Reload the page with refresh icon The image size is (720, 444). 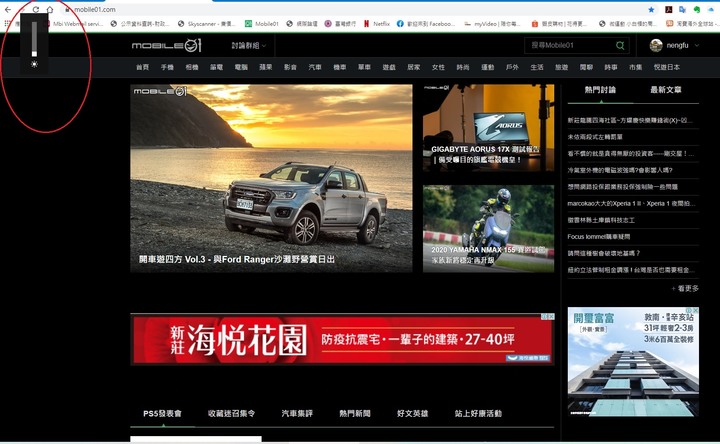pyautogui.click(x=35, y=9)
